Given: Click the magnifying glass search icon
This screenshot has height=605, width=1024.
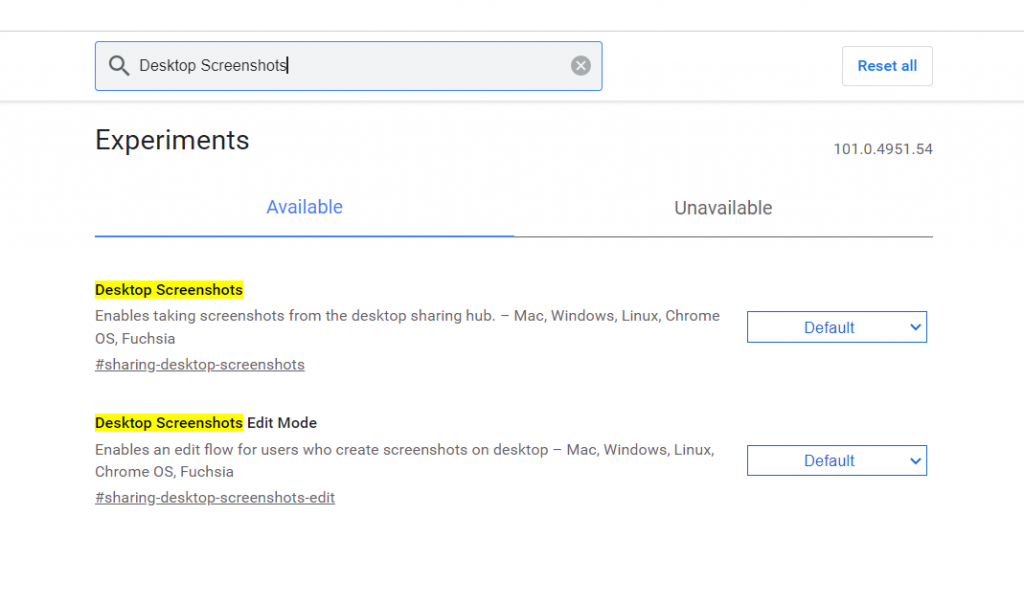Looking at the screenshot, I should point(119,66).
